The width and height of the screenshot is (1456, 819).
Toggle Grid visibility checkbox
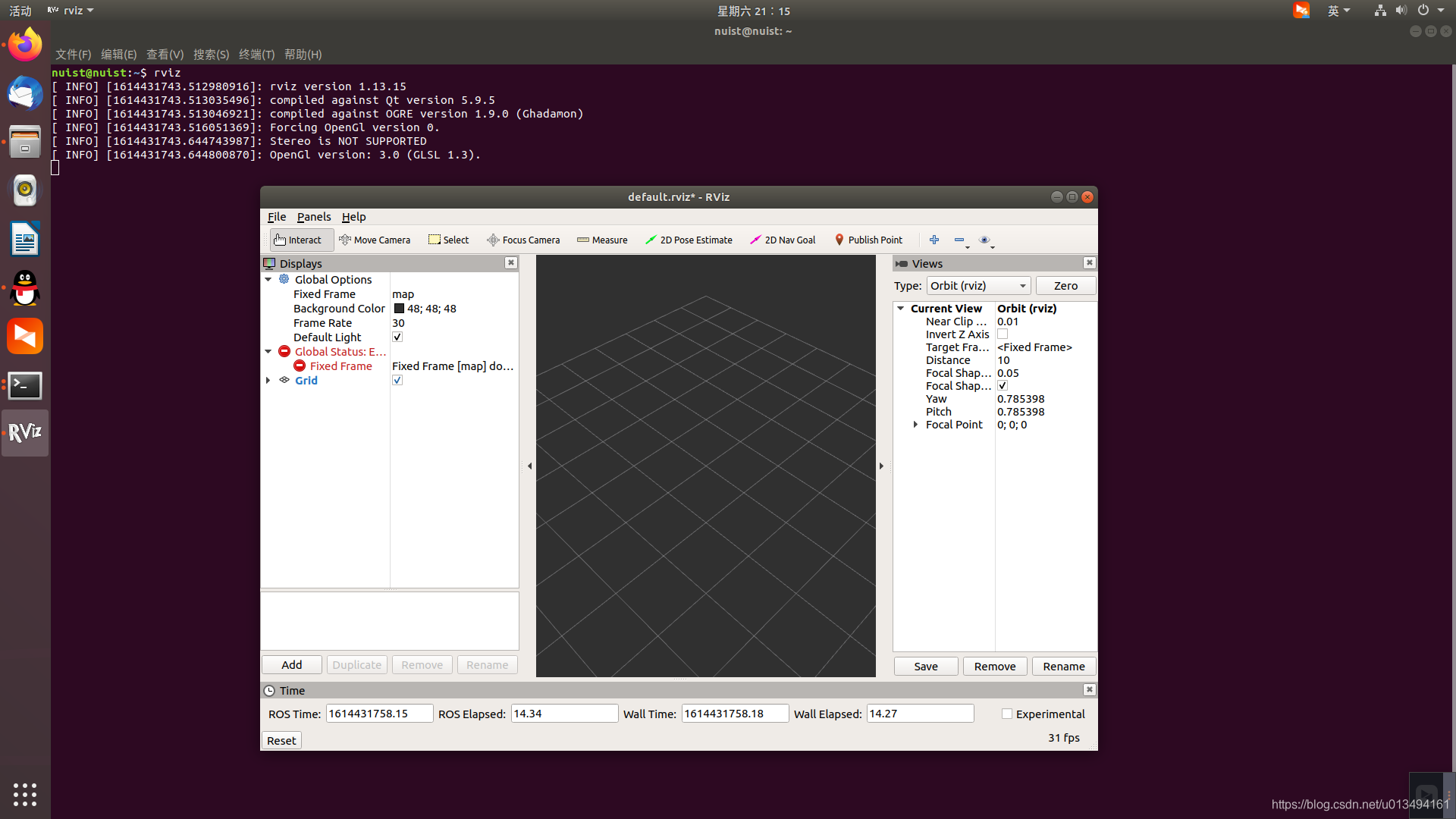(398, 380)
